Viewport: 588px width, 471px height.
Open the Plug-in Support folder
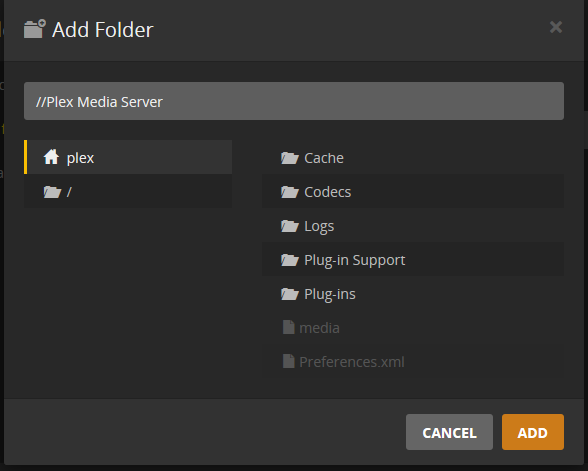412,260
